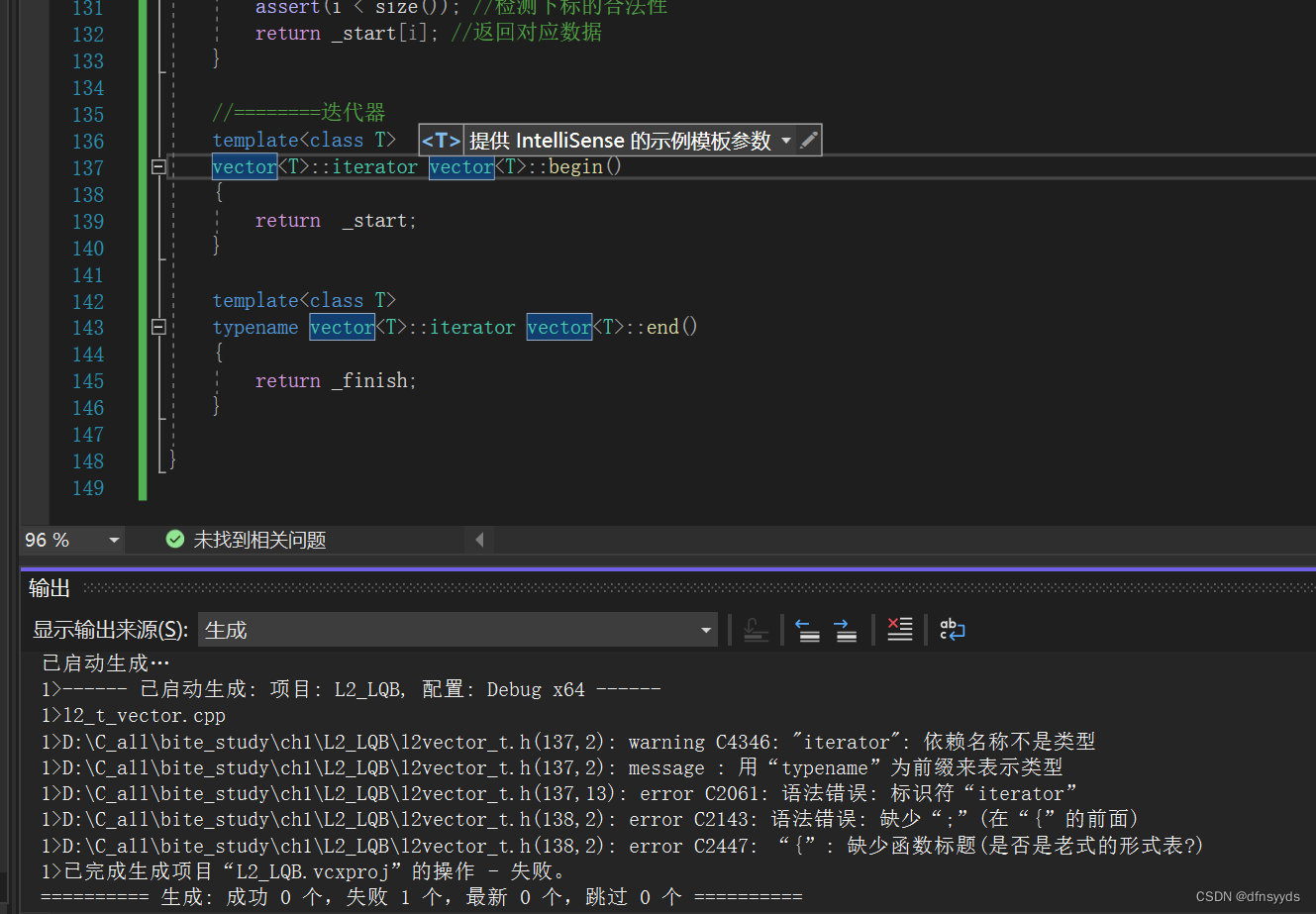Image resolution: width=1316 pixels, height=914 pixels.
Task: Click the 输出 panel title
Action: coord(50,588)
